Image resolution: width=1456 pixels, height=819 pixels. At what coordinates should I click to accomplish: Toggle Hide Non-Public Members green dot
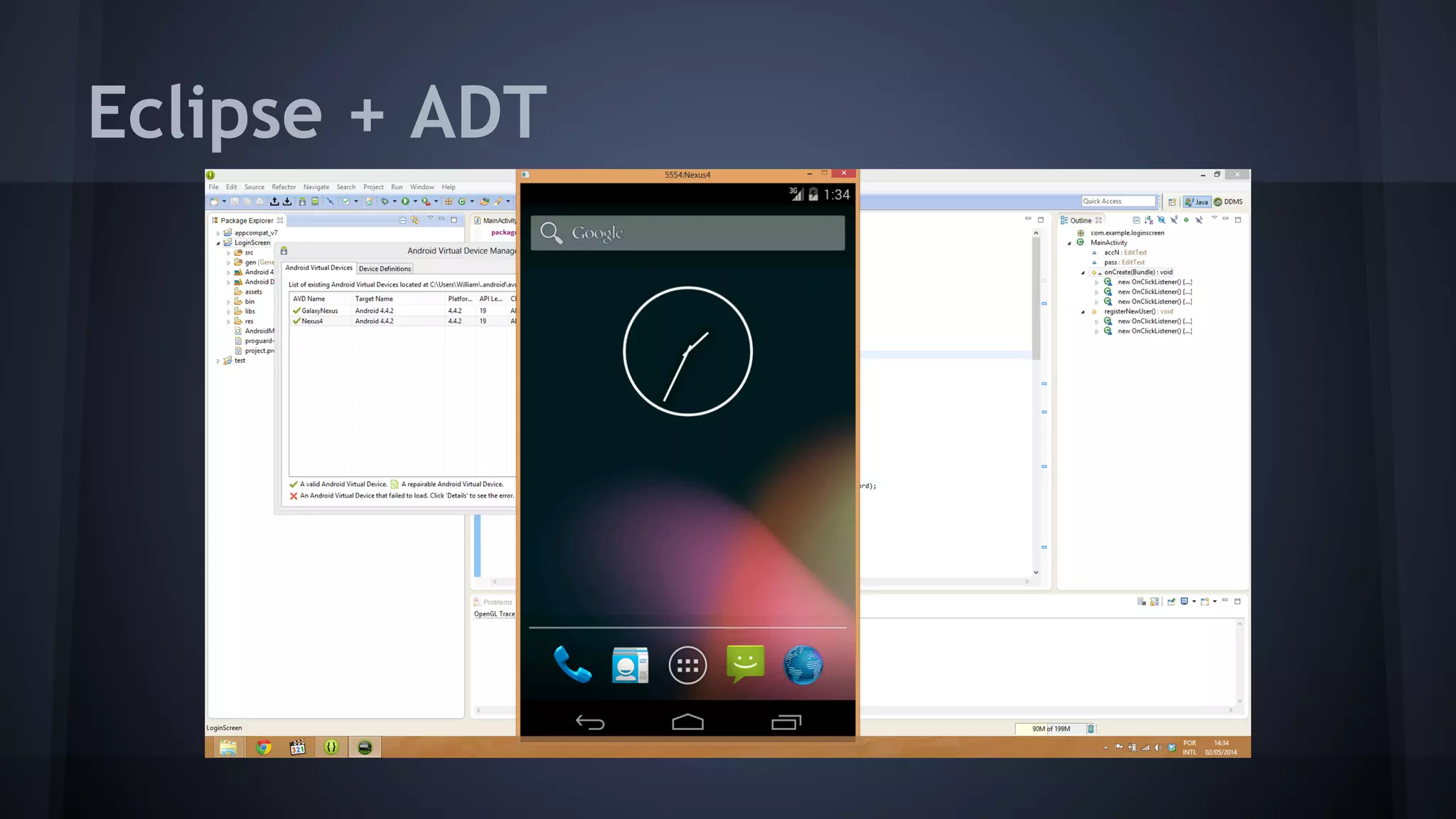[x=1186, y=220]
